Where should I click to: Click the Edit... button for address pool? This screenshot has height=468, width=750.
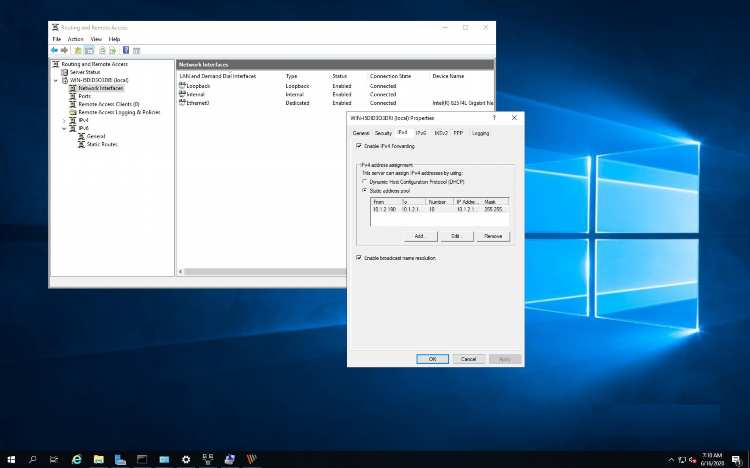tap(456, 236)
